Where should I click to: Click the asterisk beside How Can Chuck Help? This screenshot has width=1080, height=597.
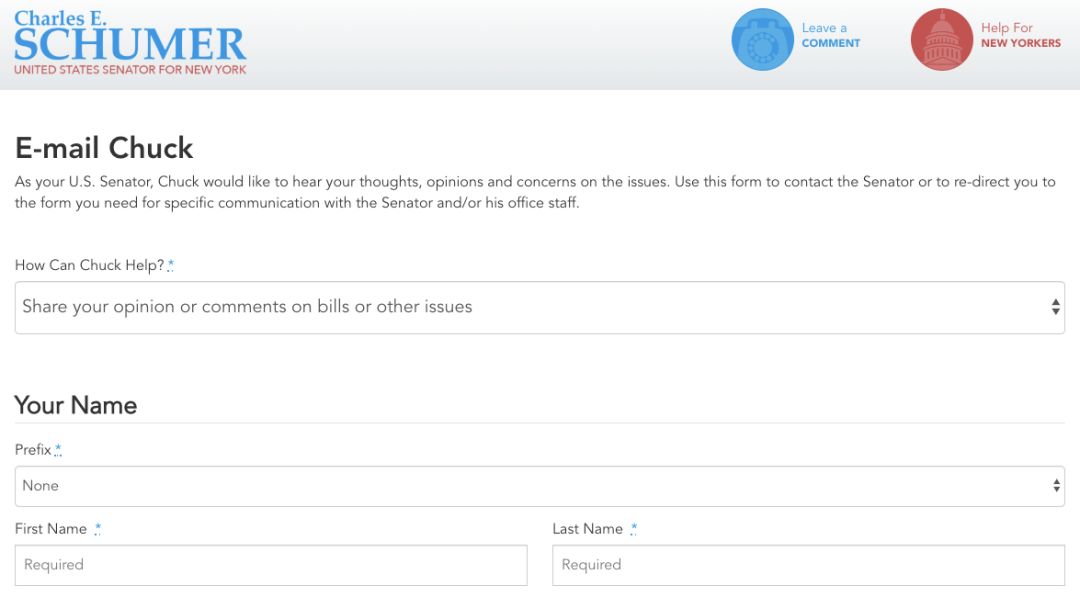(x=171, y=265)
